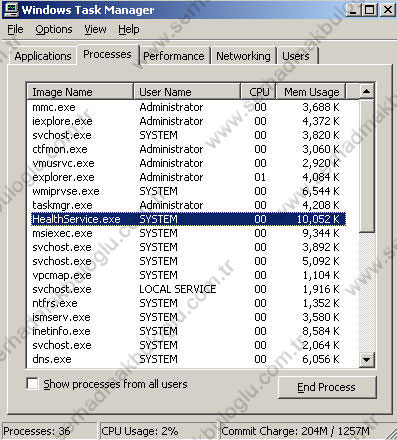397x440 pixels.
Task: Open the Networking tab
Action: (x=243, y=56)
